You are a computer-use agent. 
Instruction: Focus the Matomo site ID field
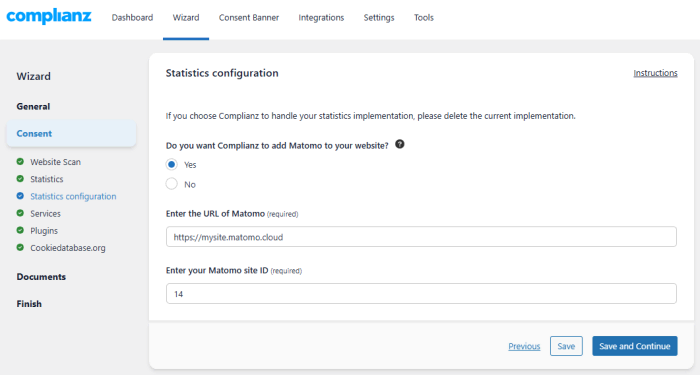(421, 293)
